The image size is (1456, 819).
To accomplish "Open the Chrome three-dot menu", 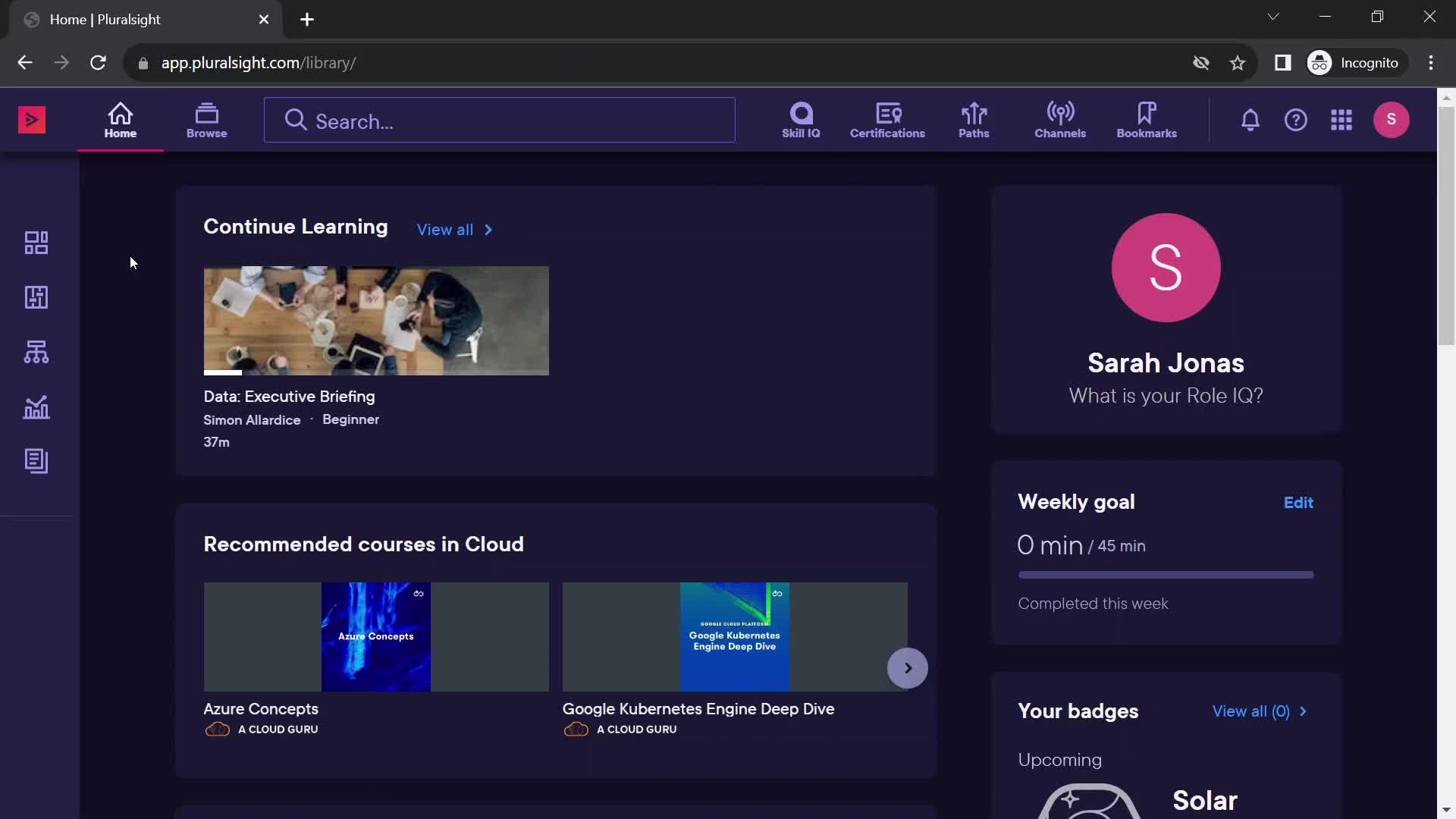I will click(1431, 63).
